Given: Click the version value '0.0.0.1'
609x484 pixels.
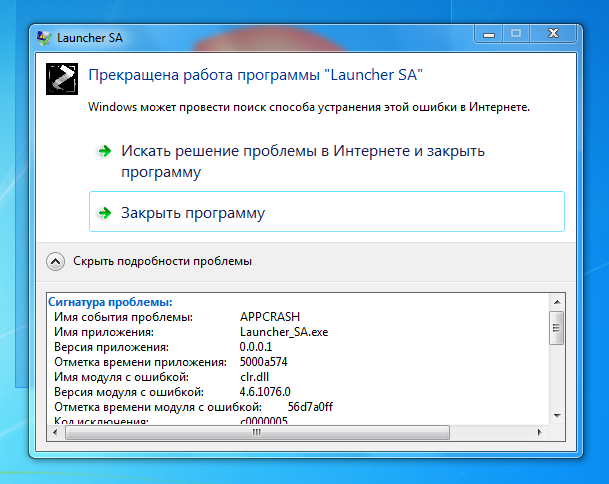Looking at the screenshot, I should (x=256, y=346).
